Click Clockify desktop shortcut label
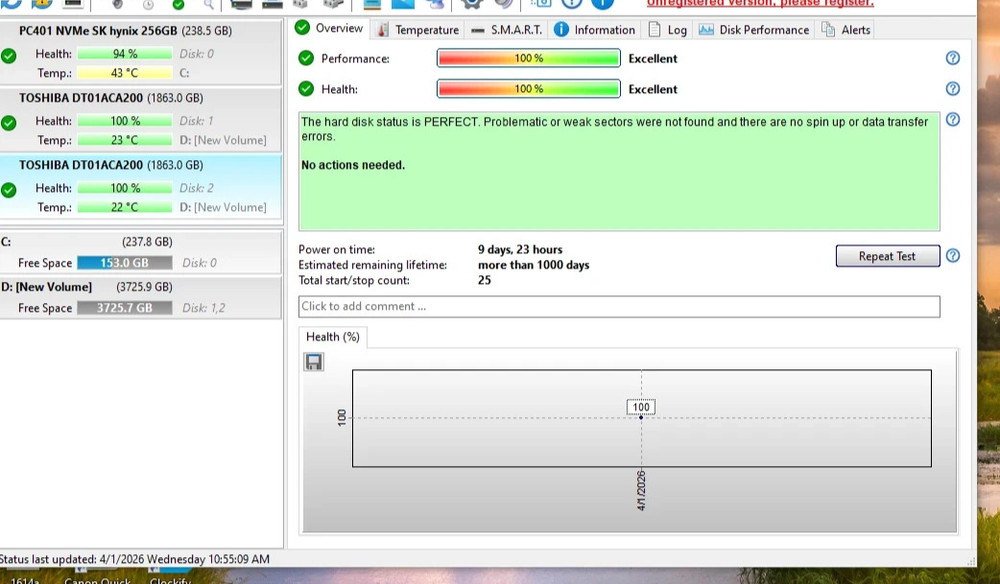This screenshot has width=1000, height=584. pyautogui.click(x=170, y=581)
